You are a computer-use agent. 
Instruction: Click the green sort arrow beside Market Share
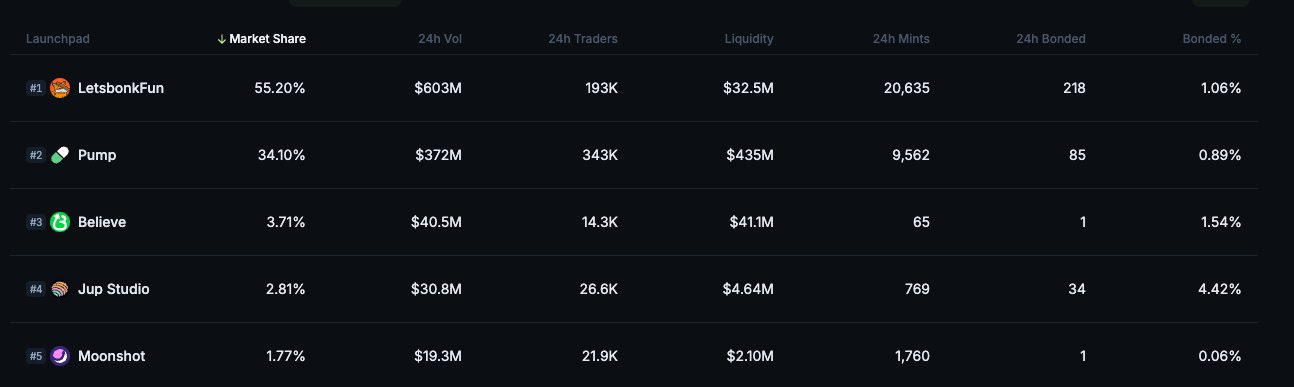[x=221, y=39]
